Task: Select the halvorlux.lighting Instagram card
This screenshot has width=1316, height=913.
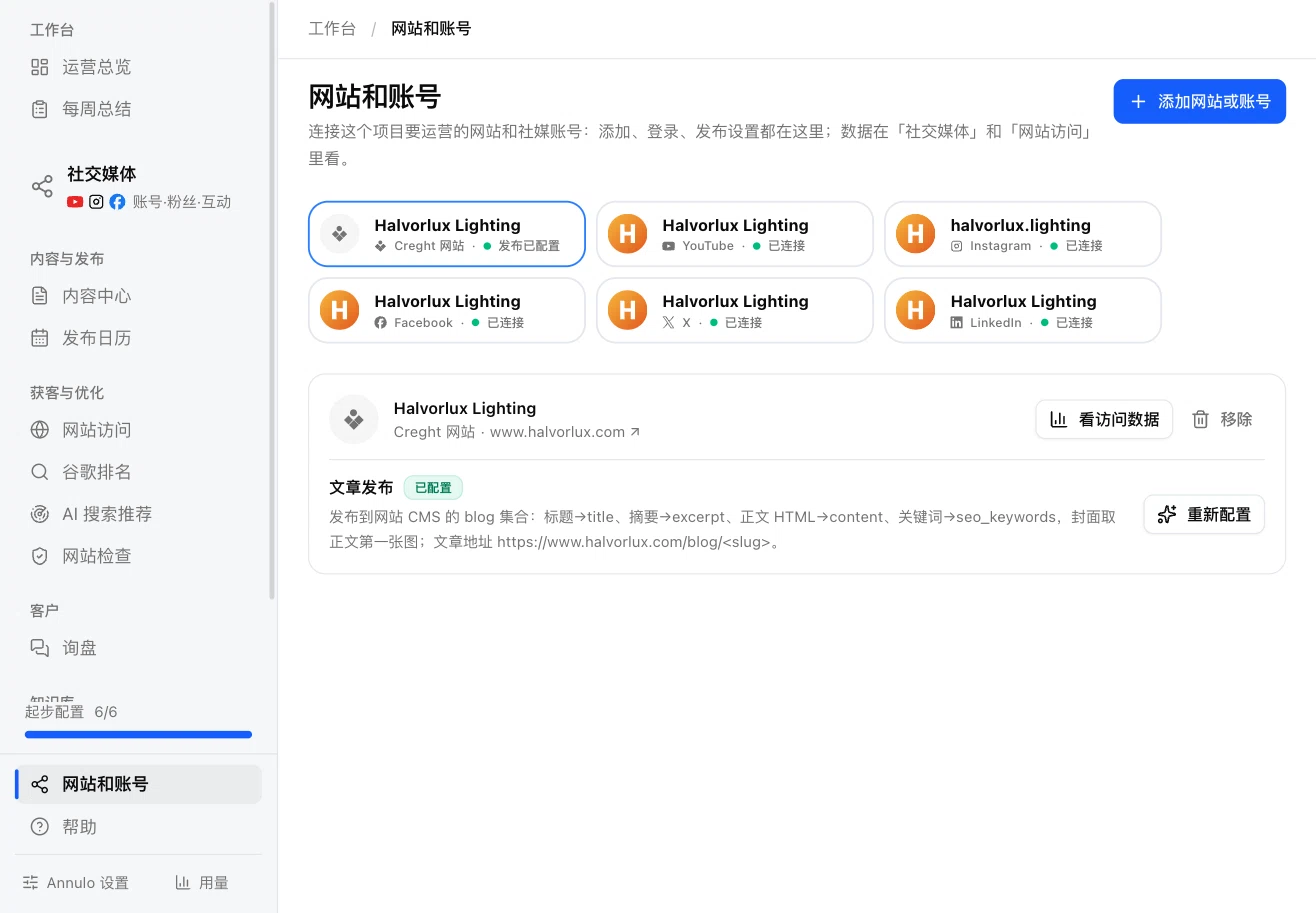Action: tap(1023, 234)
